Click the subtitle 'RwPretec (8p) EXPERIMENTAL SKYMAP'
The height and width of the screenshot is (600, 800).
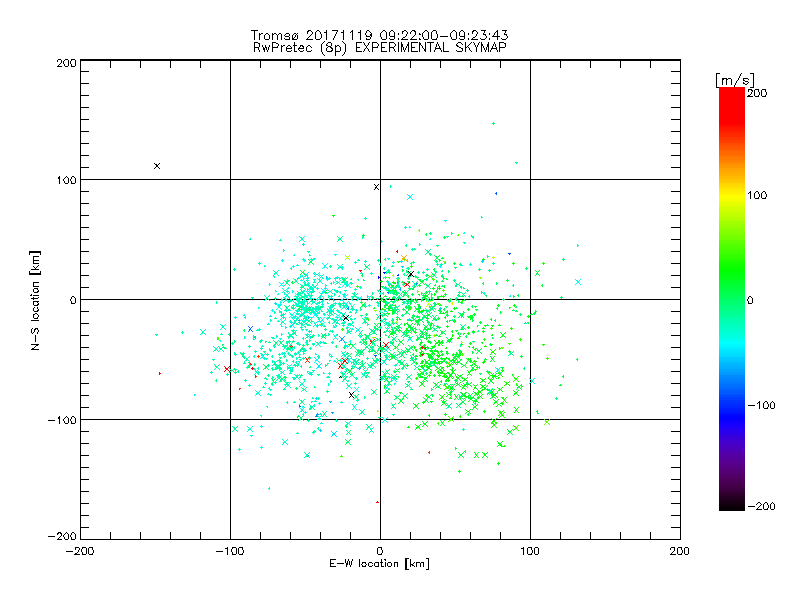point(380,47)
